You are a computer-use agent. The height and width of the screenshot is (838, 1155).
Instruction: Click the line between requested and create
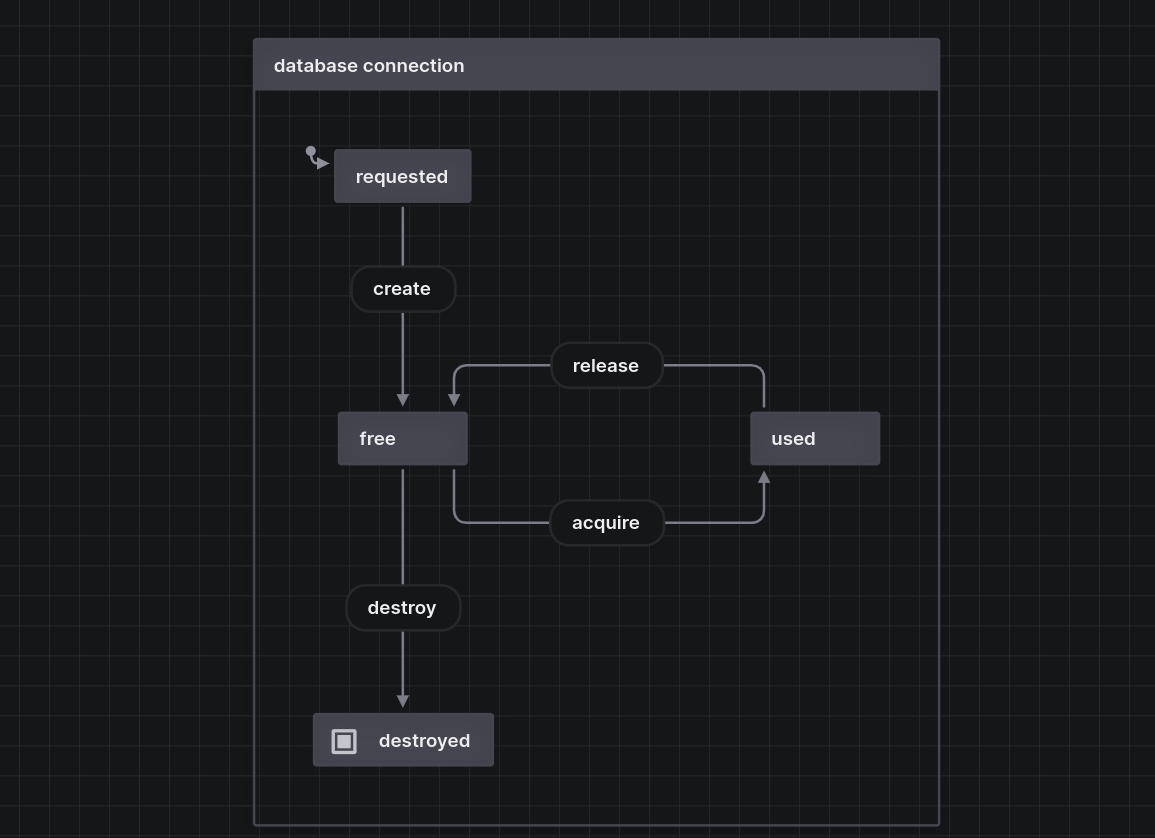403,235
